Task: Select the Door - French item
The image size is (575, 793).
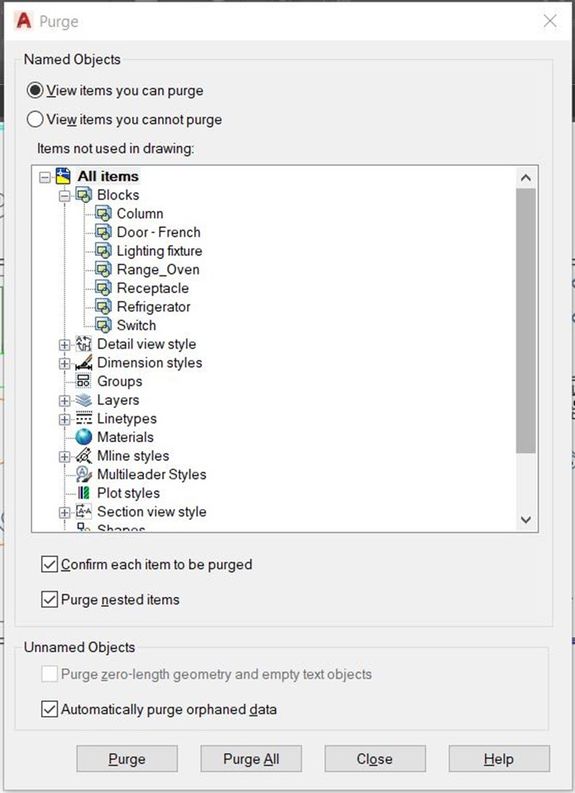Action: [158, 232]
